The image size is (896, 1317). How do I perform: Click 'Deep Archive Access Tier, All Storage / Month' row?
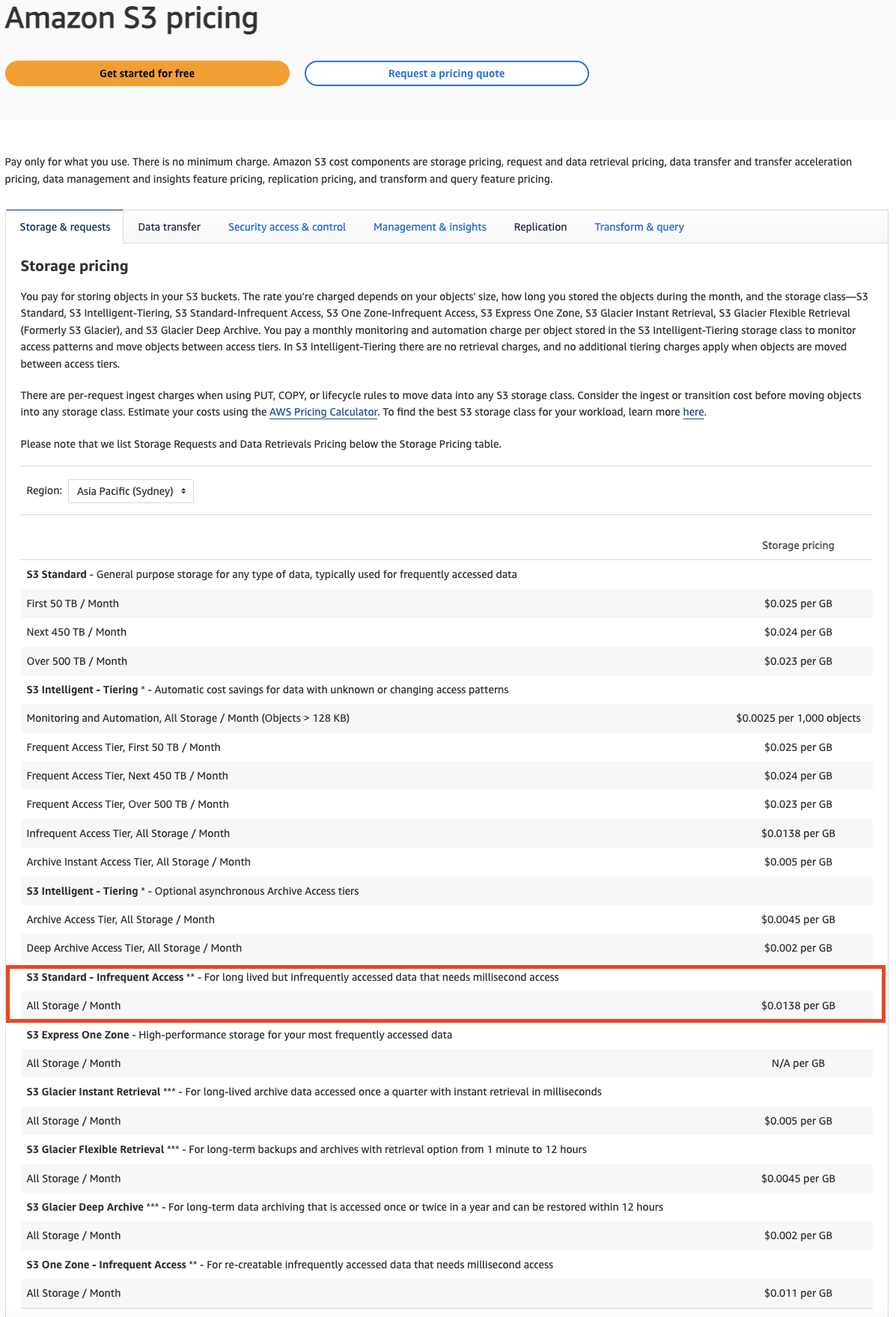coord(447,948)
